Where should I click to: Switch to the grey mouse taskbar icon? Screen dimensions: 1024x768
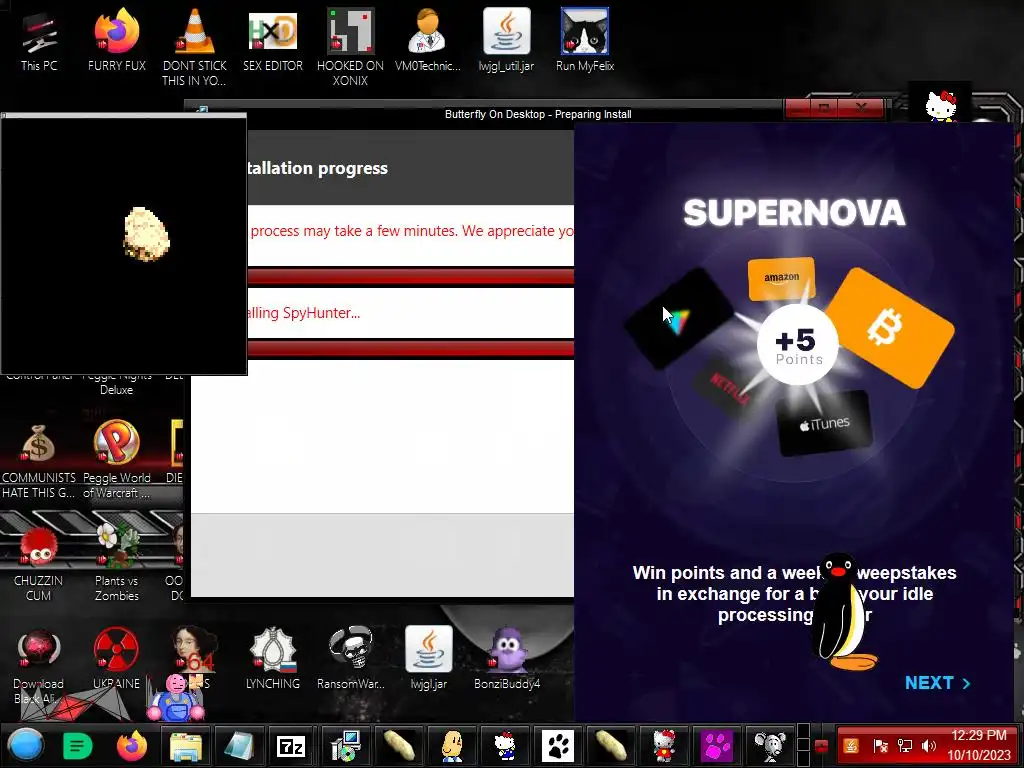click(769, 745)
